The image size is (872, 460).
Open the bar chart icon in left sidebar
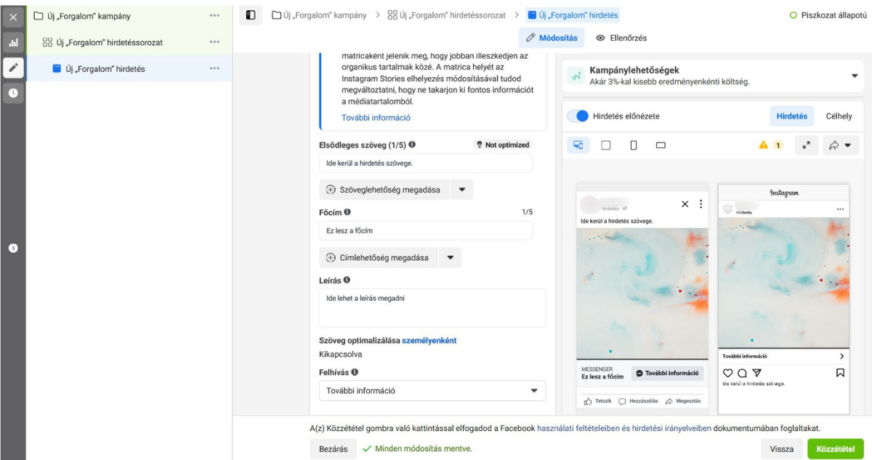[13, 43]
